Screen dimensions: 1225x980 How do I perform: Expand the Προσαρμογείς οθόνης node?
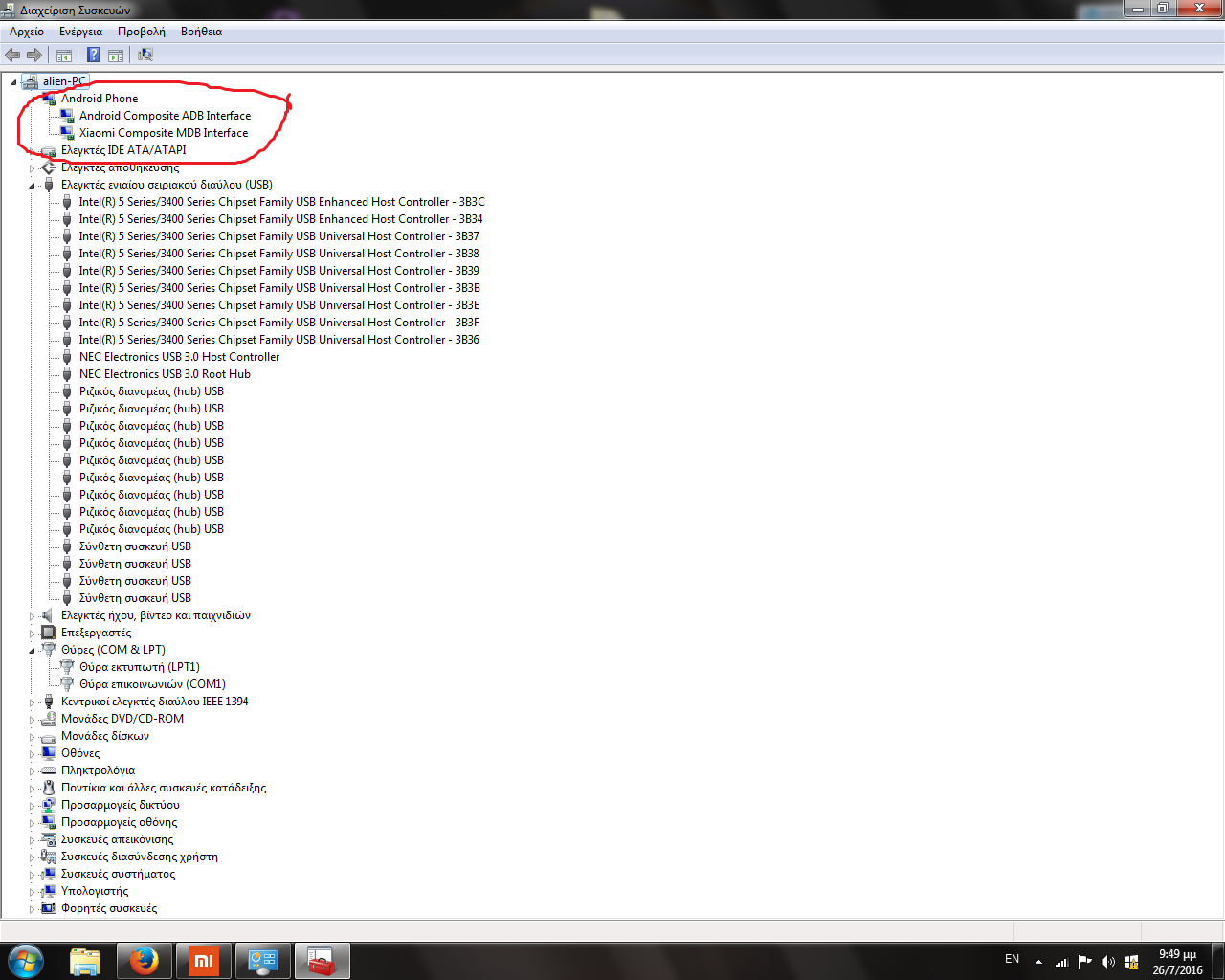[32, 823]
